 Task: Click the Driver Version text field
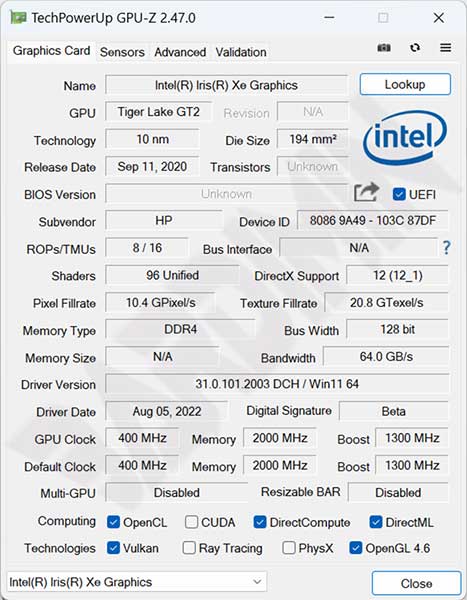pyautogui.click(x=277, y=384)
